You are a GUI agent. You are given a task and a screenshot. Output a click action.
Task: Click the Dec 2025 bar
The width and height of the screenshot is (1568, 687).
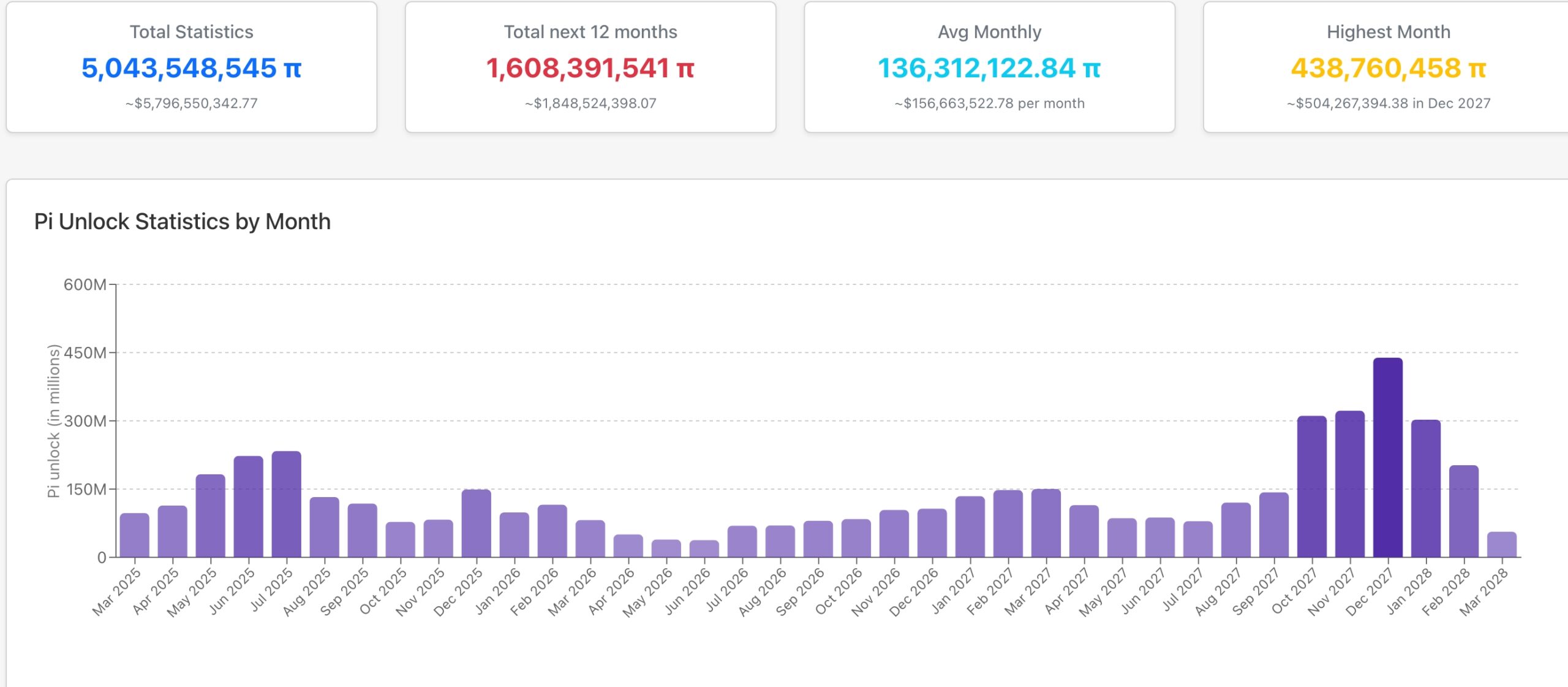point(476,523)
